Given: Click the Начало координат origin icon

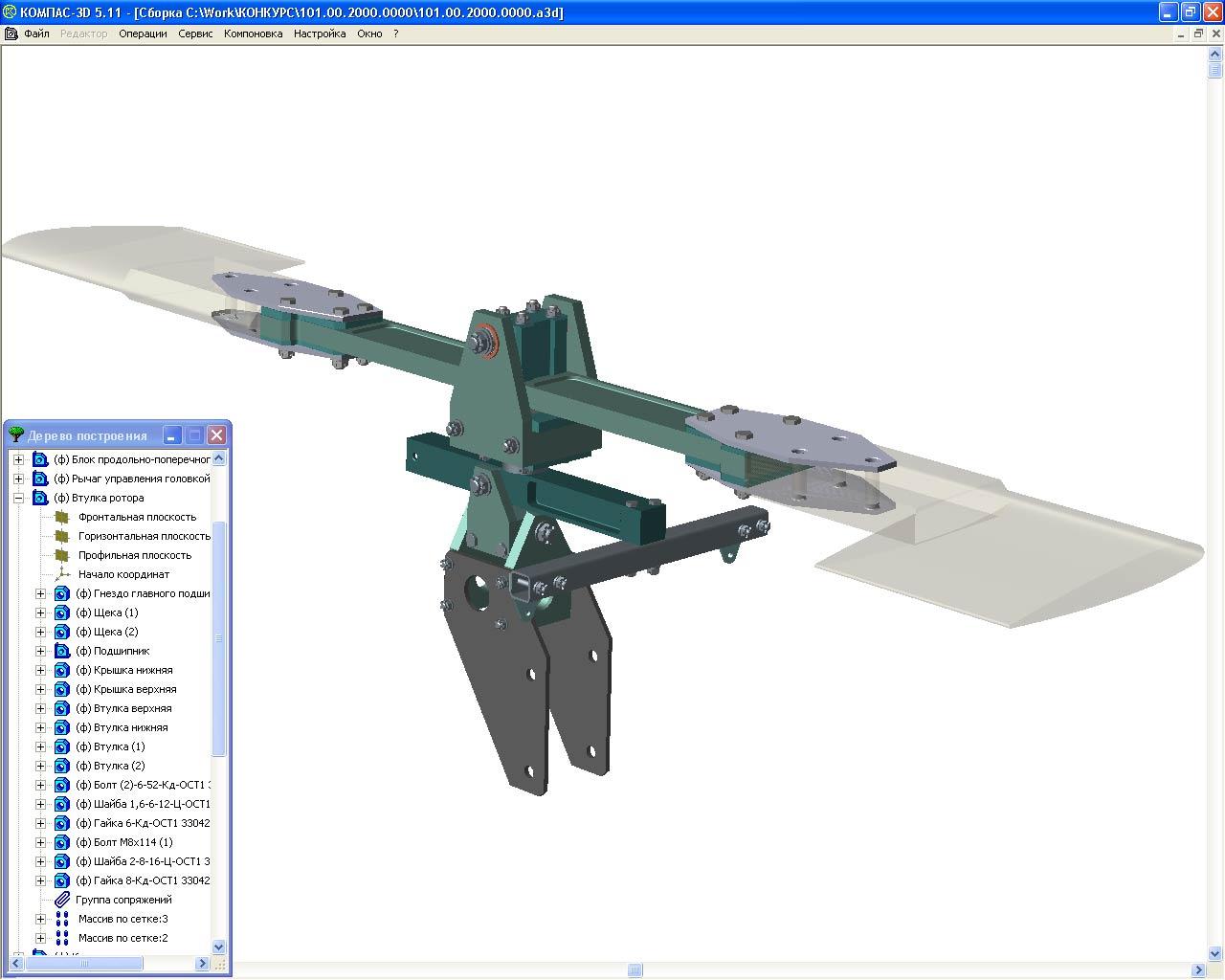Looking at the screenshot, I should tap(62, 574).
